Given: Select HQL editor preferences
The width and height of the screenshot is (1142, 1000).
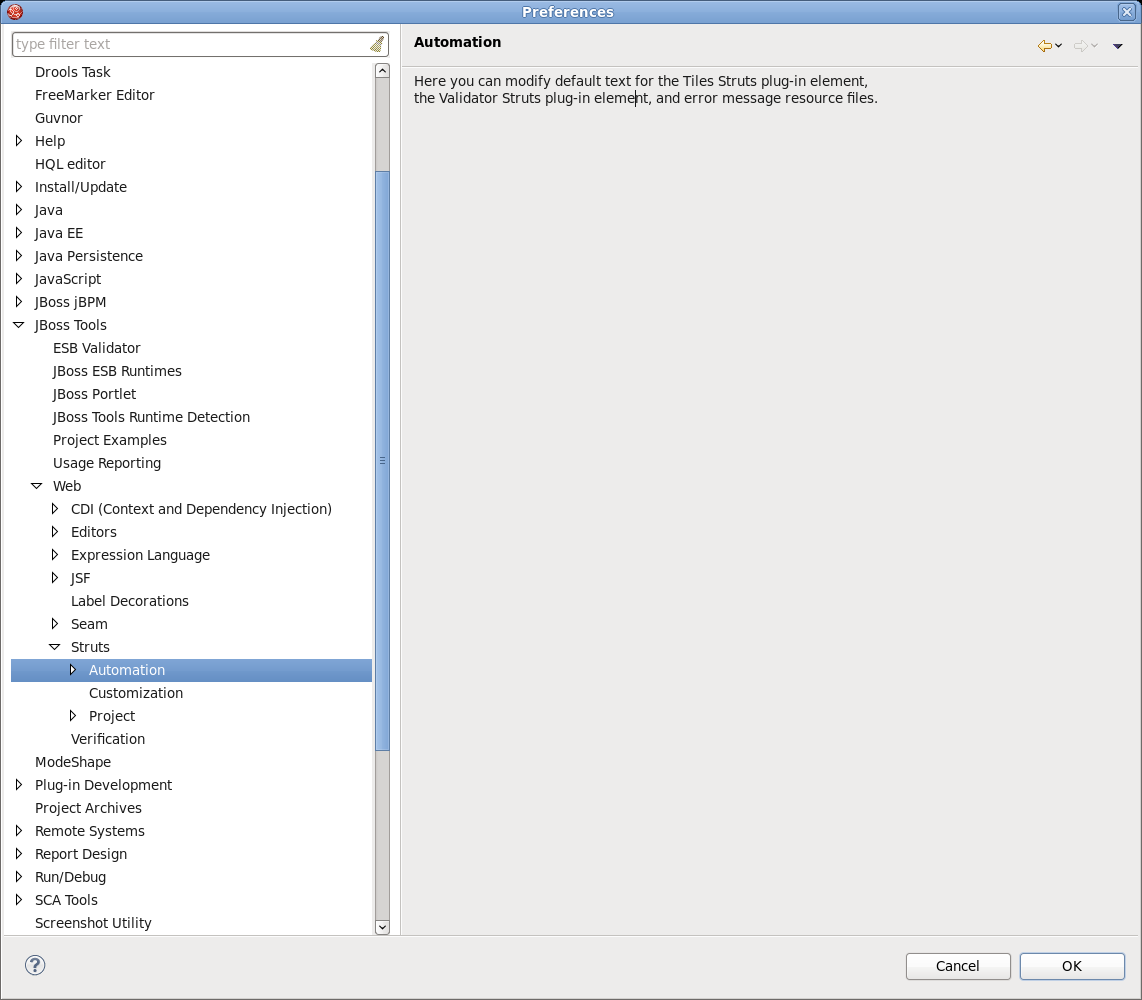Looking at the screenshot, I should [71, 164].
